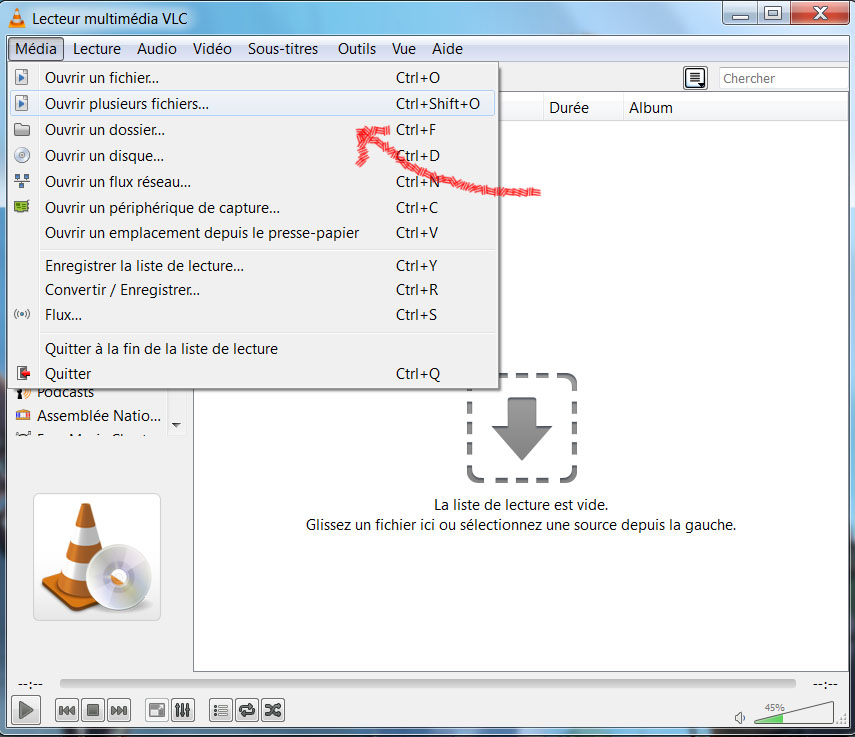Toggle the playlist view button

point(221,710)
